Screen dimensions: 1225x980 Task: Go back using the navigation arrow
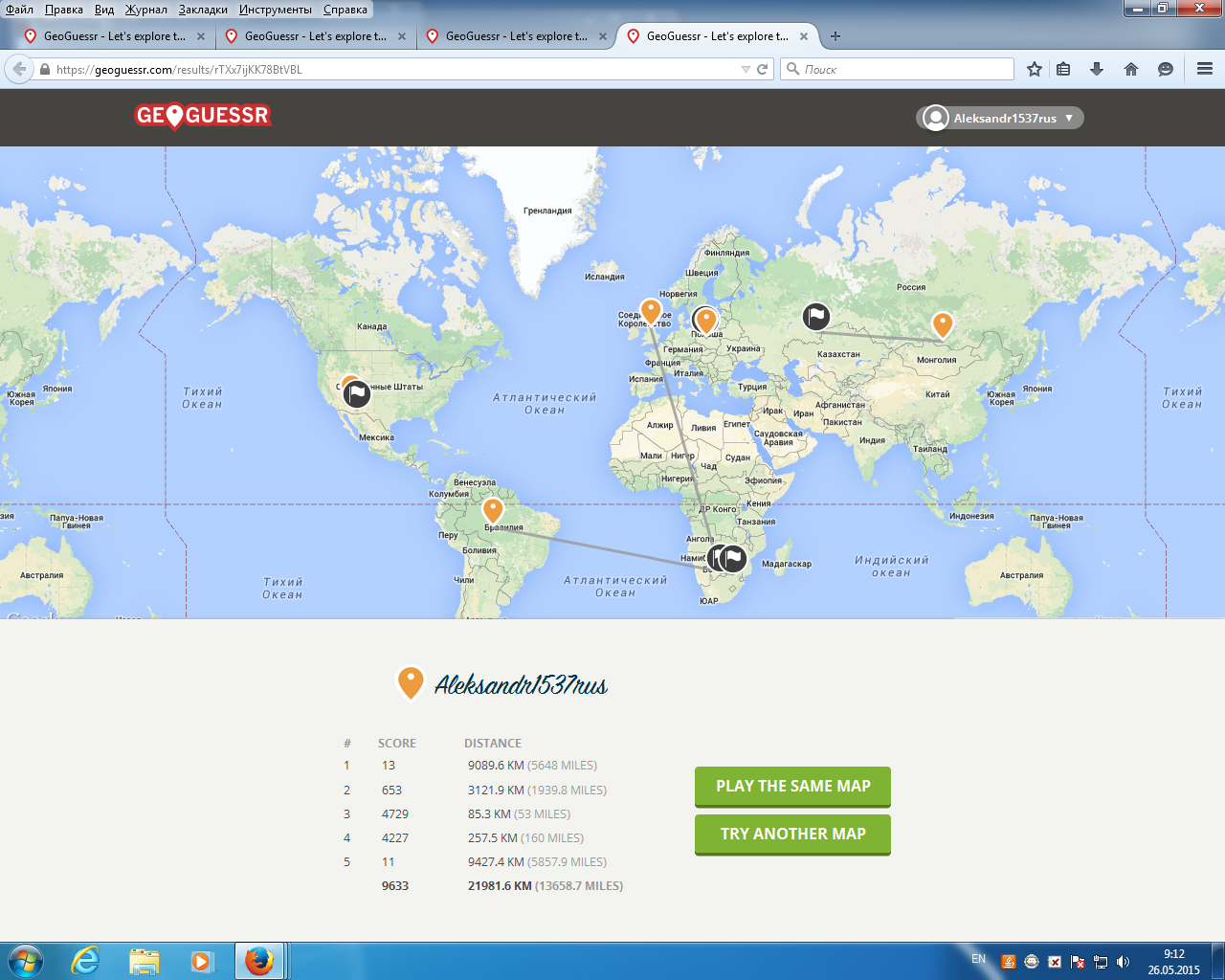click(17, 68)
